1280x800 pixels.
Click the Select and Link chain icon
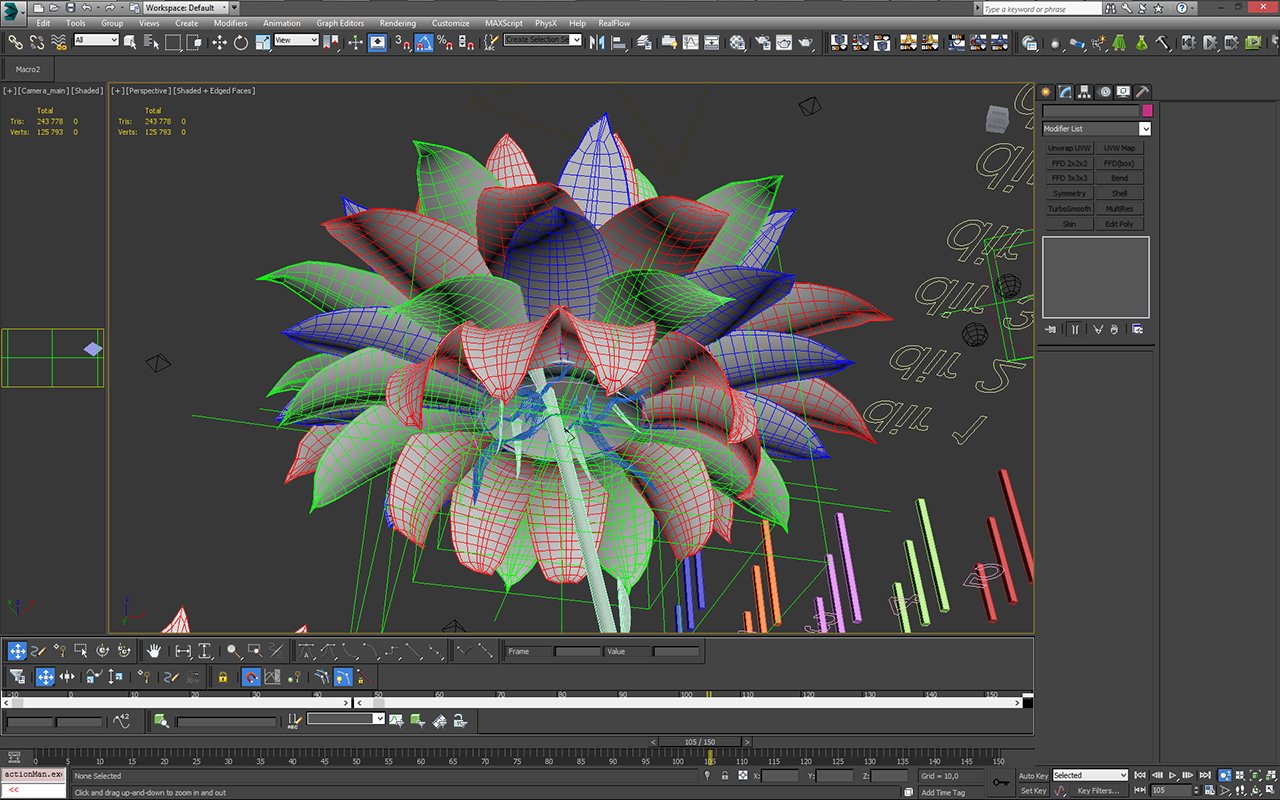(x=15, y=42)
